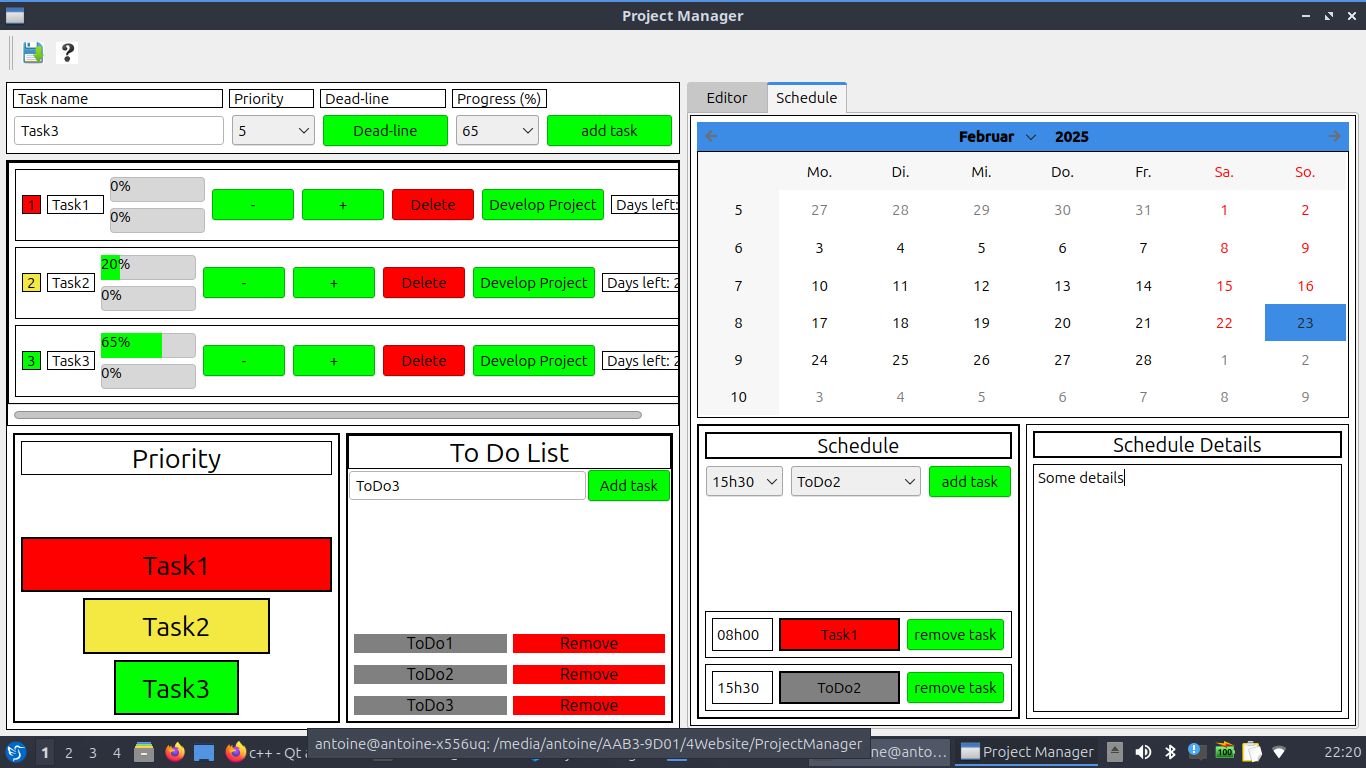Open Firefox from the taskbar launcher
1366x768 pixels.
click(175, 752)
